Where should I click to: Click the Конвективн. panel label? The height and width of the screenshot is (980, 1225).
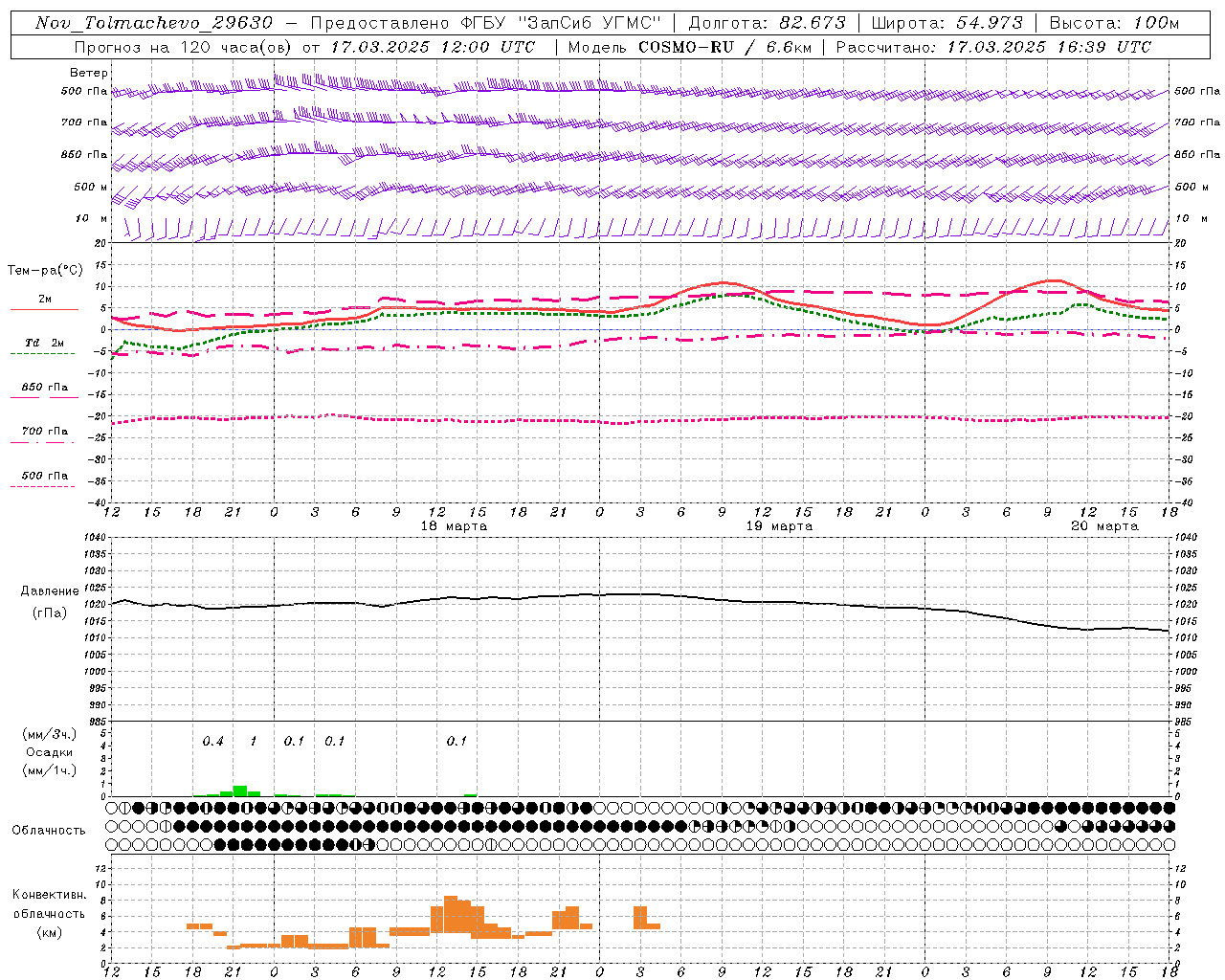pos(49,895)
